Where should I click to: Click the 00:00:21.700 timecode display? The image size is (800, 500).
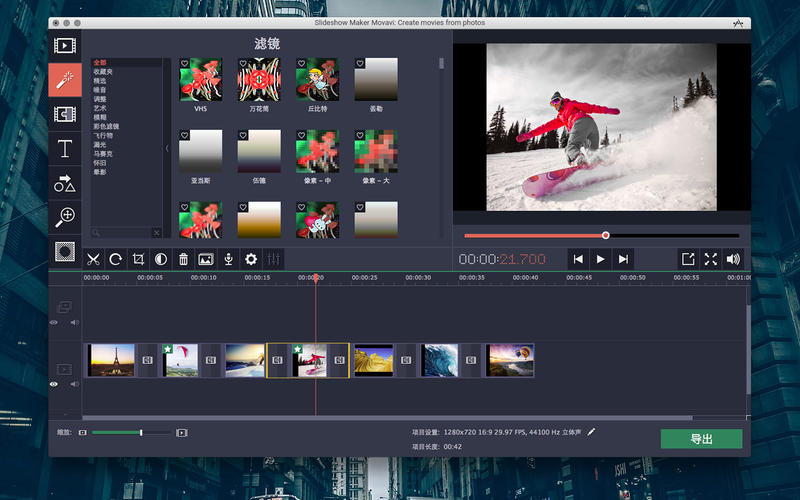[502, 259]
